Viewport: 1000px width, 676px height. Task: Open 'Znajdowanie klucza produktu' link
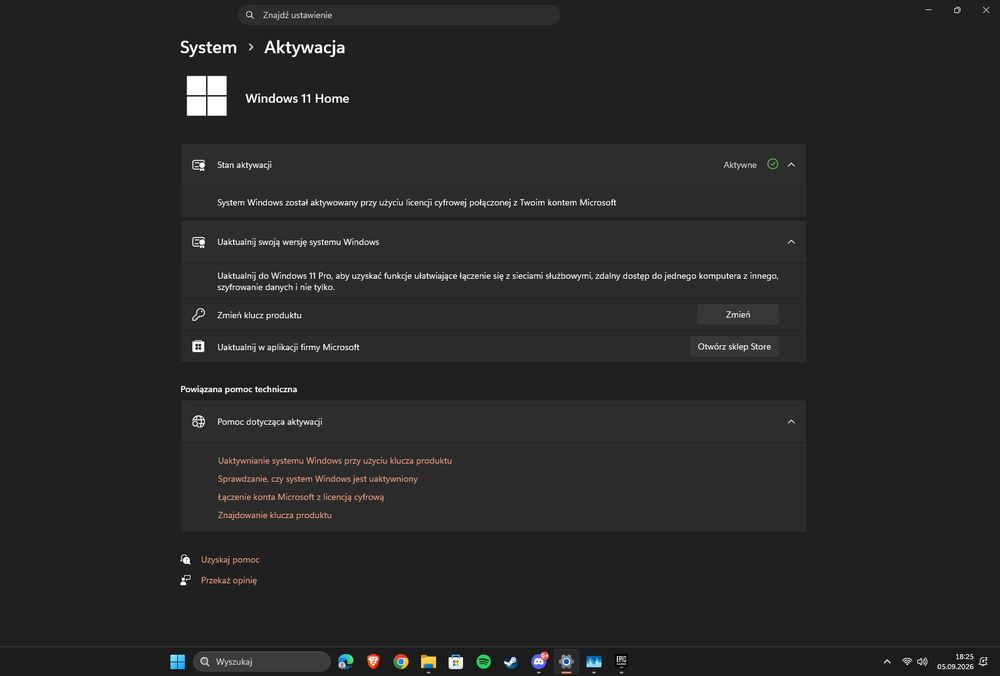[x=275, y=515]
